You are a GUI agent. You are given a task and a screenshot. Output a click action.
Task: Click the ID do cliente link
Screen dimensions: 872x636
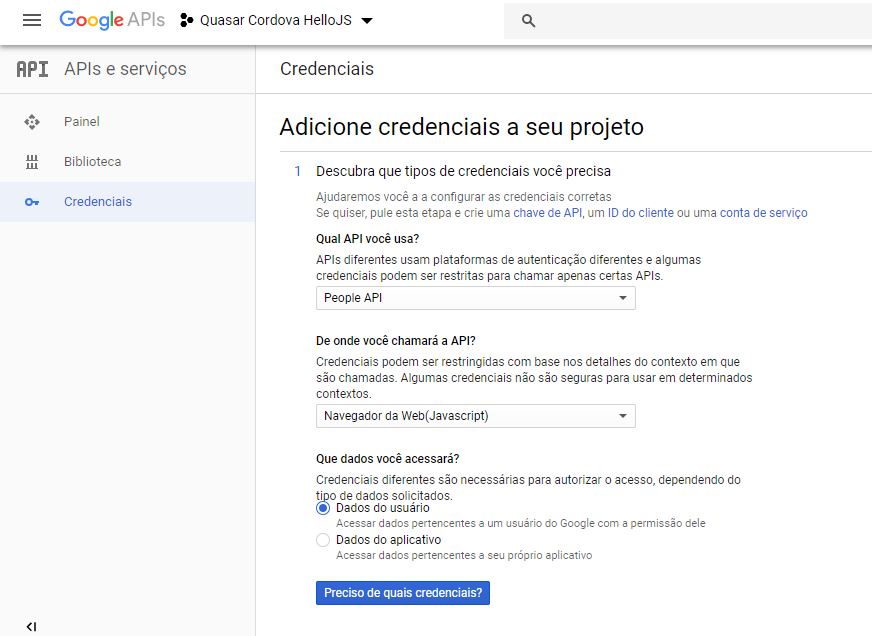pyautogui.click(x=640, y=213)
